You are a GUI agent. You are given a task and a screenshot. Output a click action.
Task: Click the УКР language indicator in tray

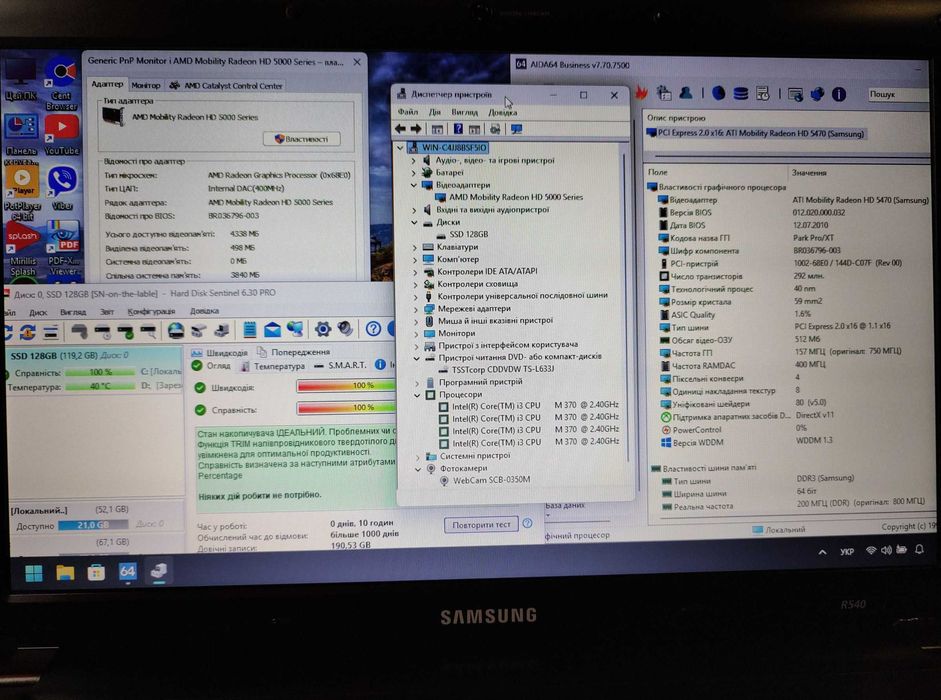(x=847, y=552)
